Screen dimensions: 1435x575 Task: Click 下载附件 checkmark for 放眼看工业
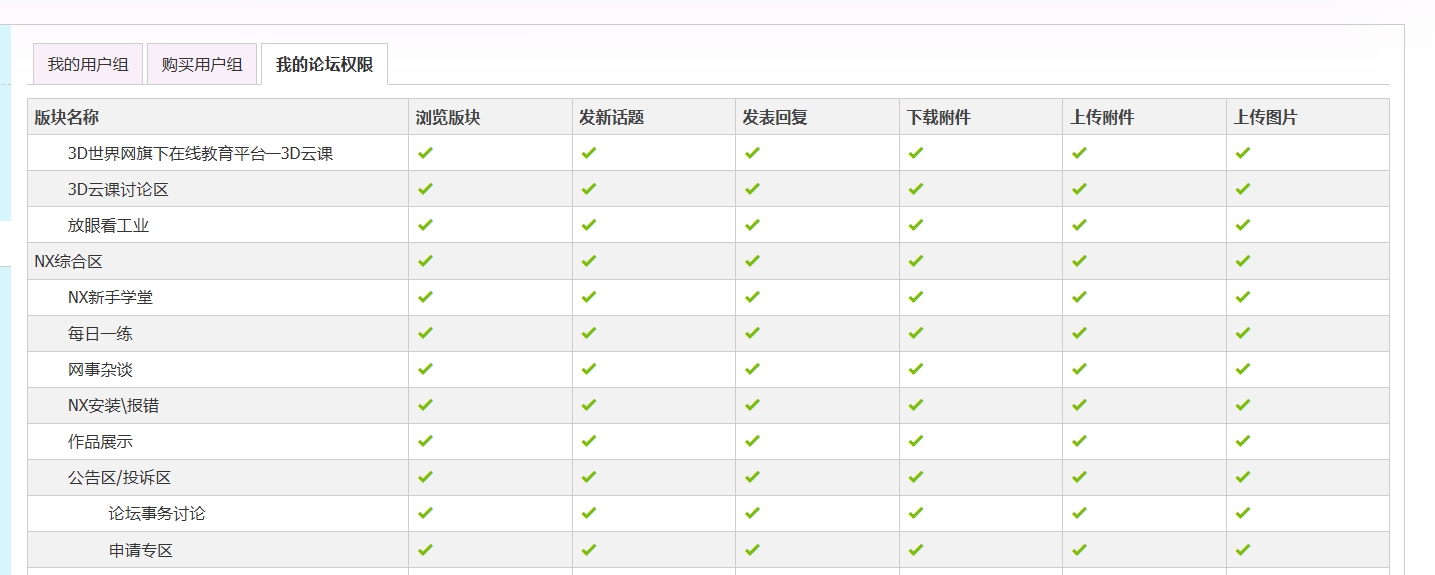click(916, 225)
